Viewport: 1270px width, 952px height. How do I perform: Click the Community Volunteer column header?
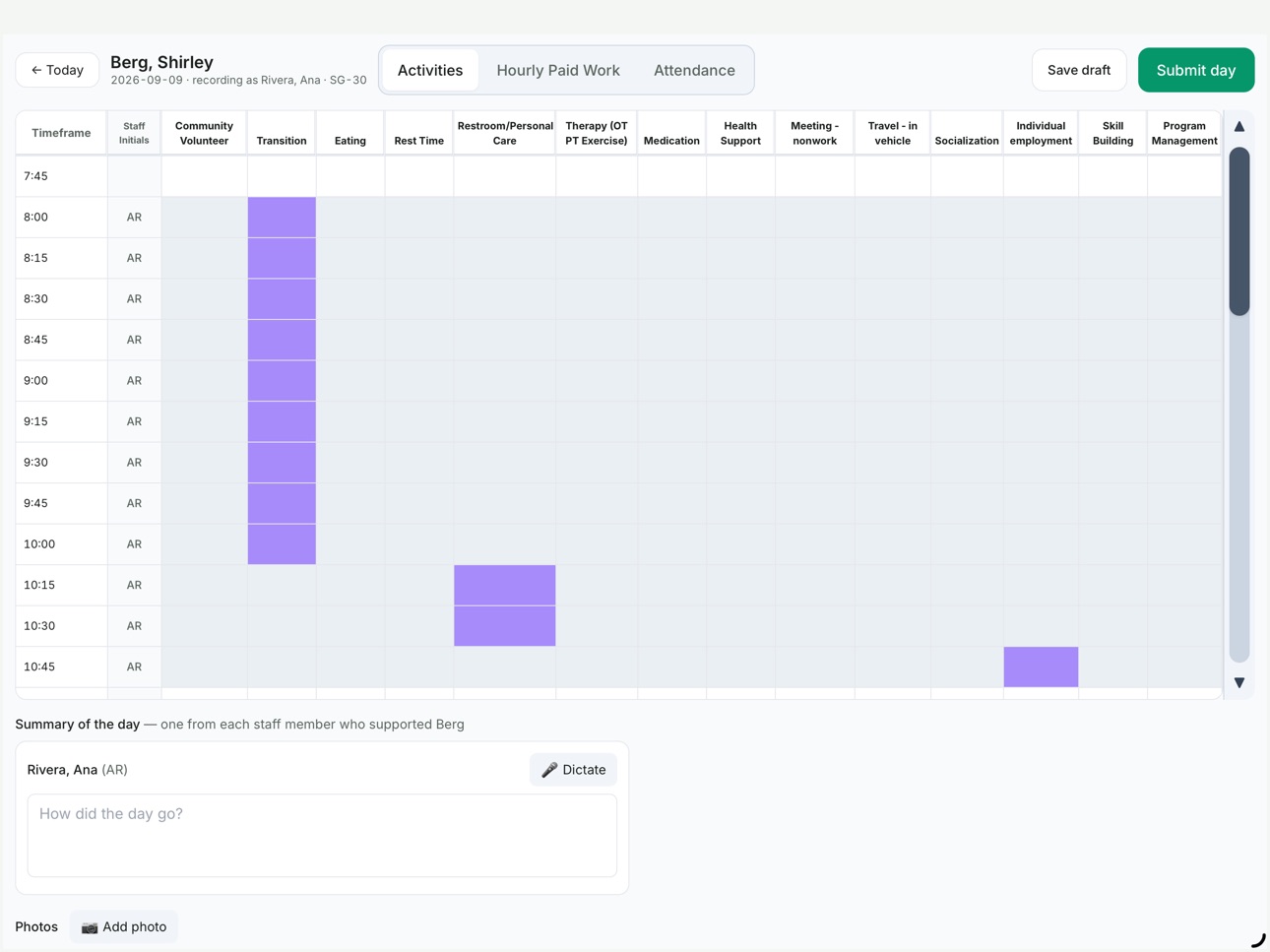tap(204, 133)
